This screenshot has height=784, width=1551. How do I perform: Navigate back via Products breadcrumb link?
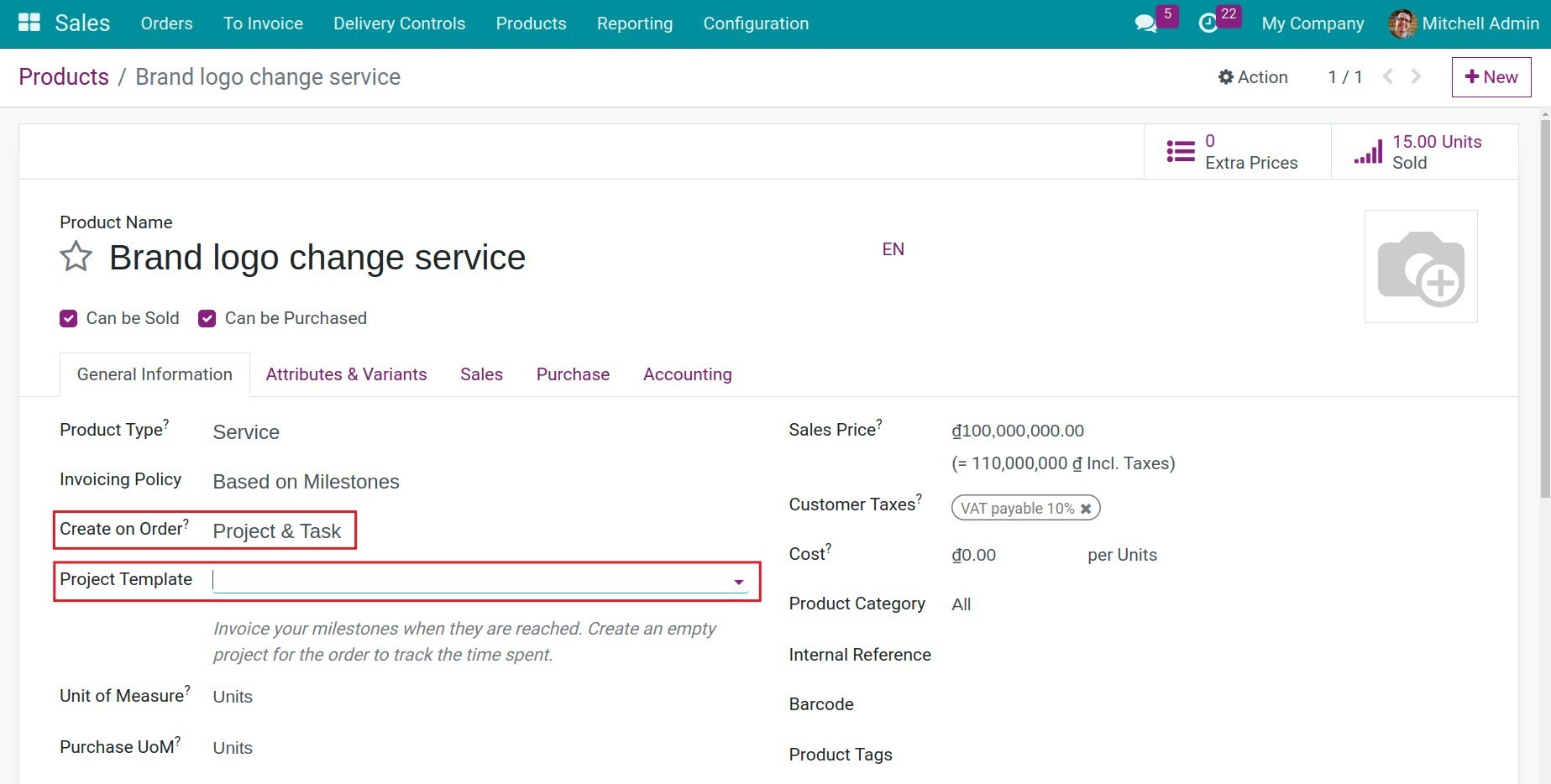pos(63,76)
